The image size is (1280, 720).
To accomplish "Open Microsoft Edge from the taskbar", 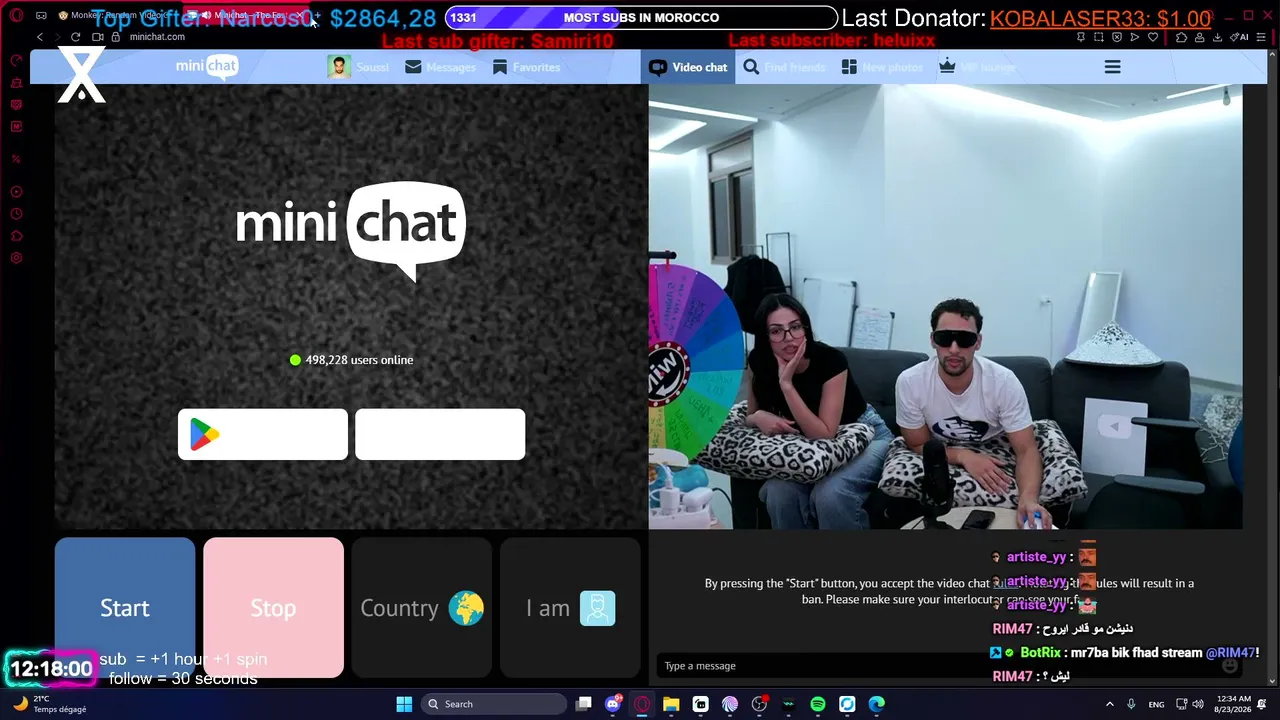I will pos(877,704).
